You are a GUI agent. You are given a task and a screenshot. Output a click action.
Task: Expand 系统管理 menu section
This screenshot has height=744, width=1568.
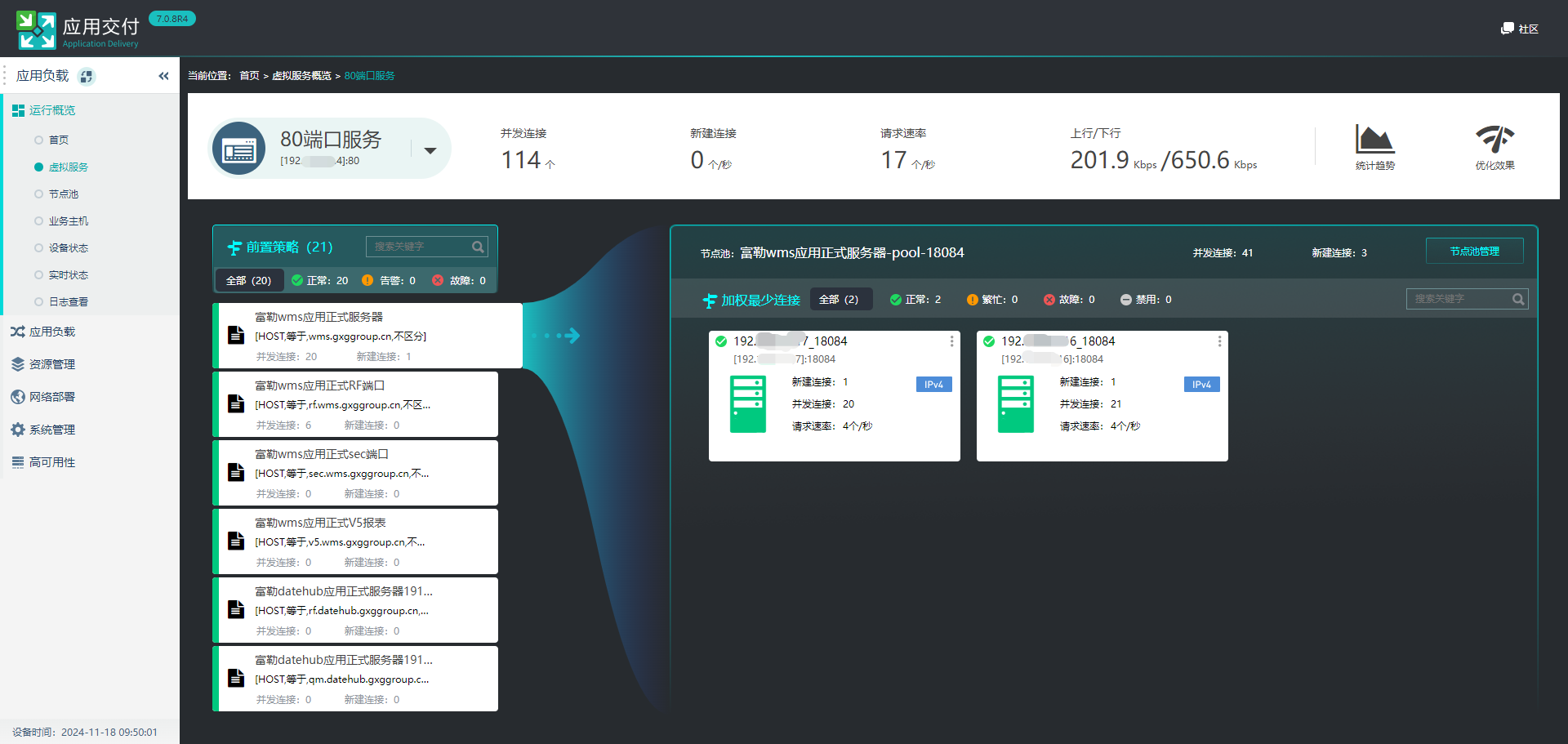tap(52, 430)
